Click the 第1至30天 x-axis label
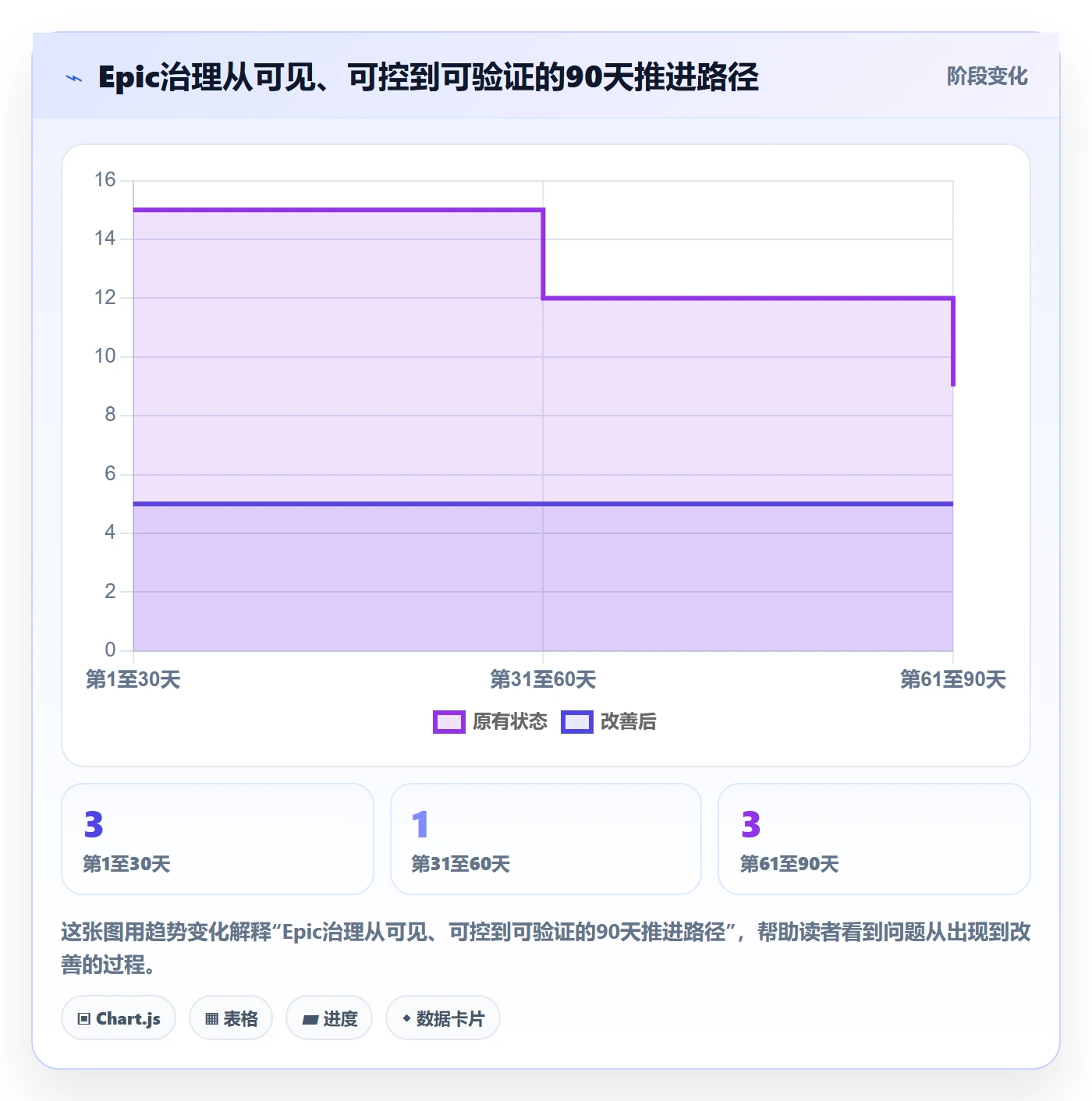The width and height of the screenshot is (1092, 1101). click(133, 679)
